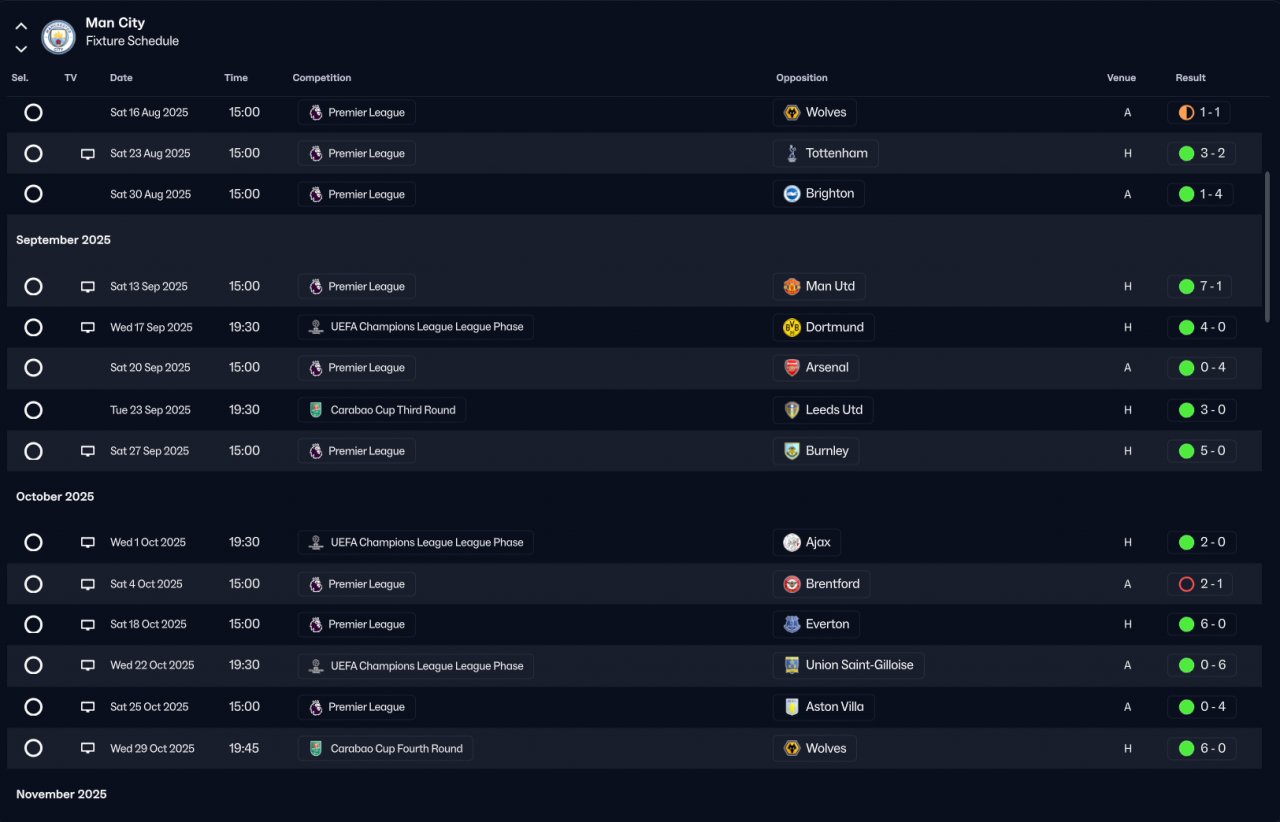Viewport: 1280px width, 822px height.
Task: Click the TV icon on the 29 Oct Wolves row
Action: [88, 748]
